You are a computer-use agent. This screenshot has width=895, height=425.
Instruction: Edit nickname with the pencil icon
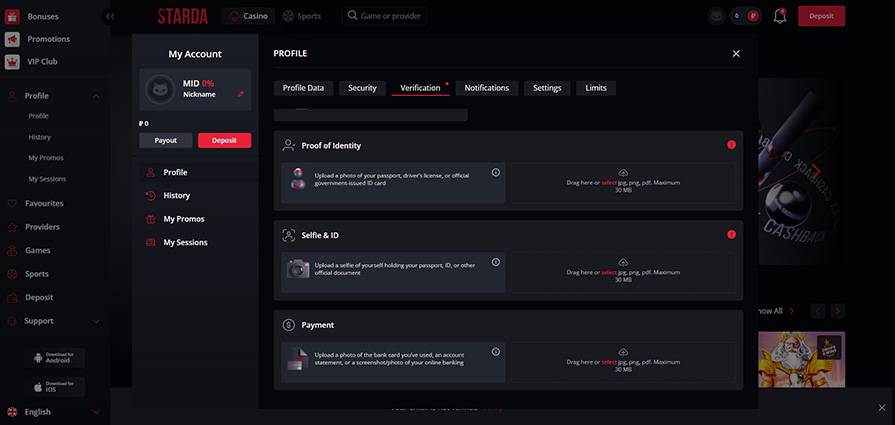tap(240, 94)
